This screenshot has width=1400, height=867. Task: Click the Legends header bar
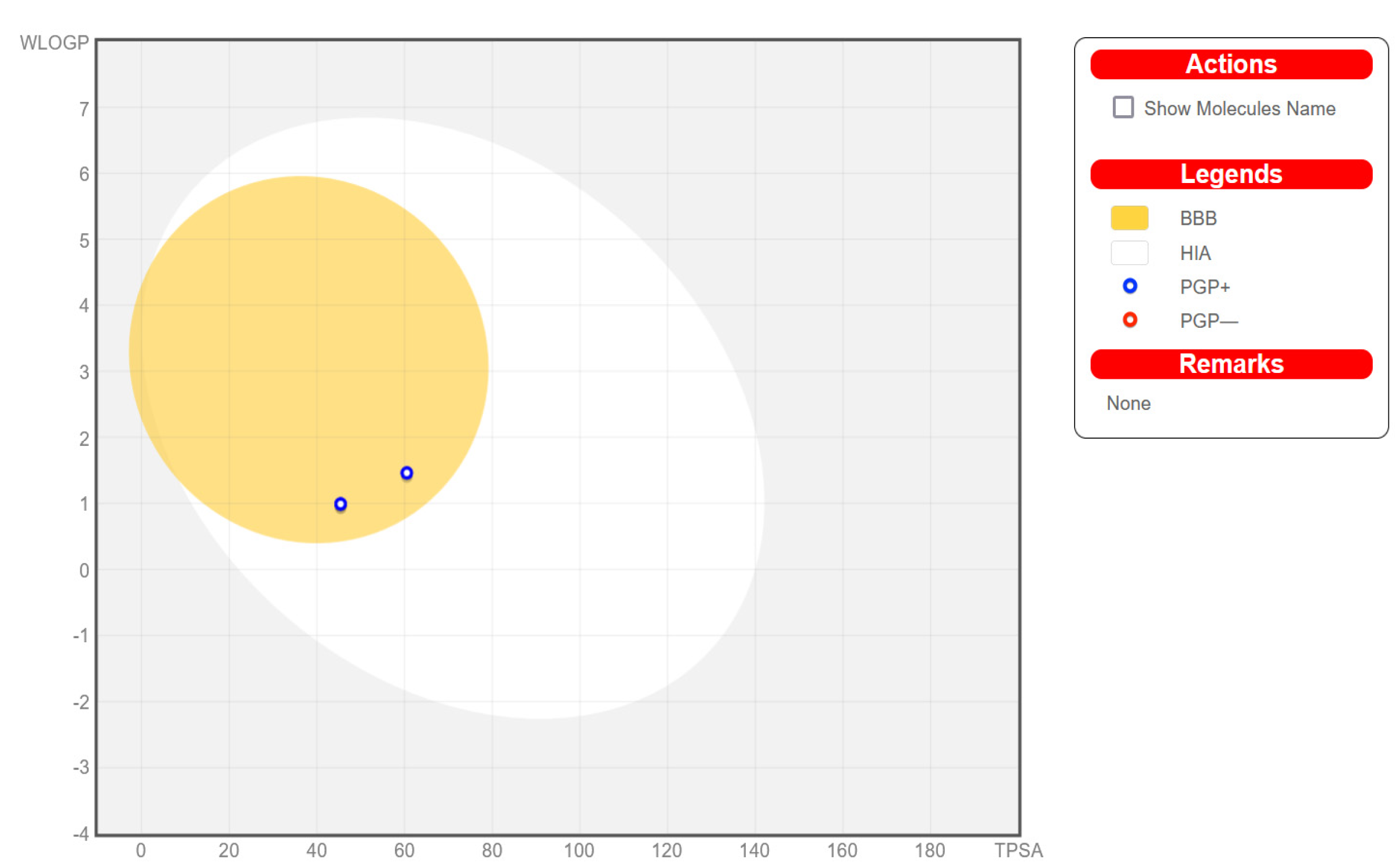click(1231, 174)
